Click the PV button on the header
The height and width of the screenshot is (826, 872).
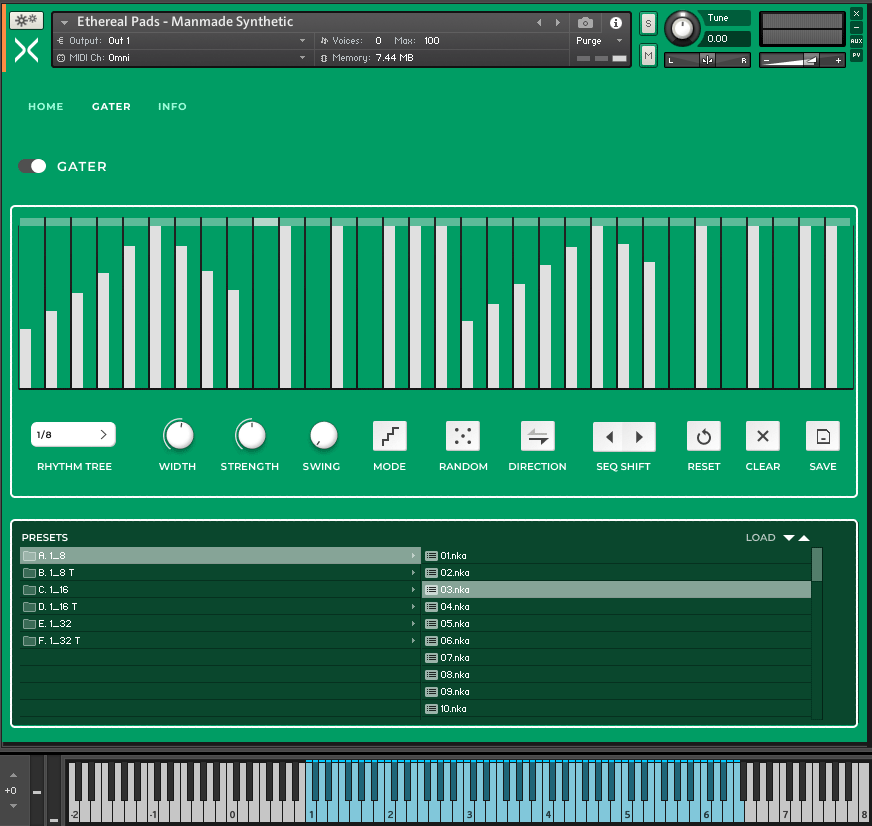tap(856, 55)
